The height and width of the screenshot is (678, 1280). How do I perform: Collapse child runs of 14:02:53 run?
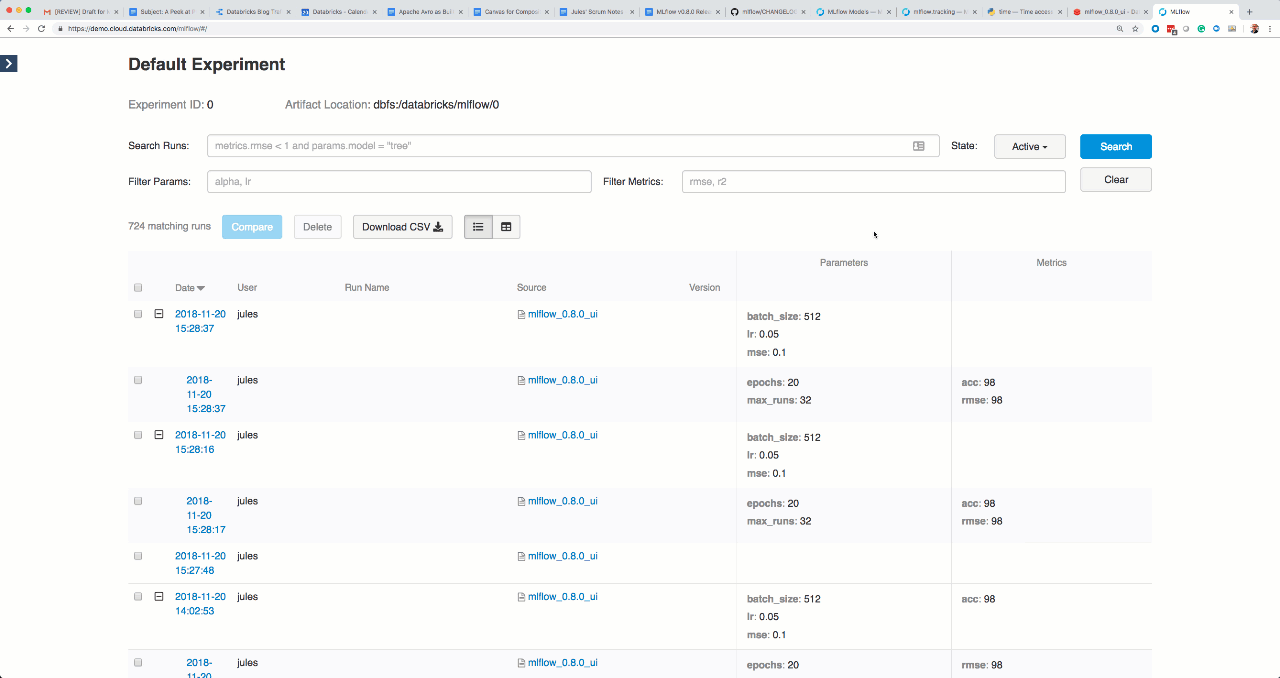pos(158,597)
